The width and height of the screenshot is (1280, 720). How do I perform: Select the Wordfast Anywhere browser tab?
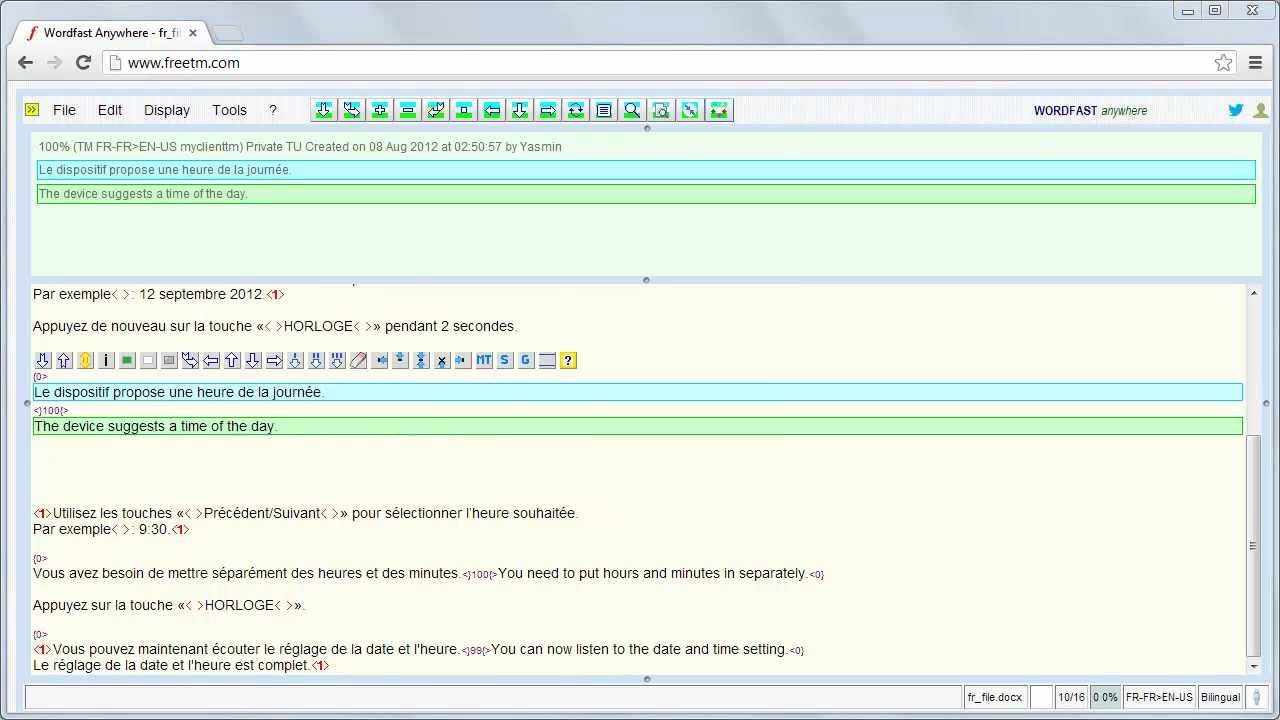[110, 33]
